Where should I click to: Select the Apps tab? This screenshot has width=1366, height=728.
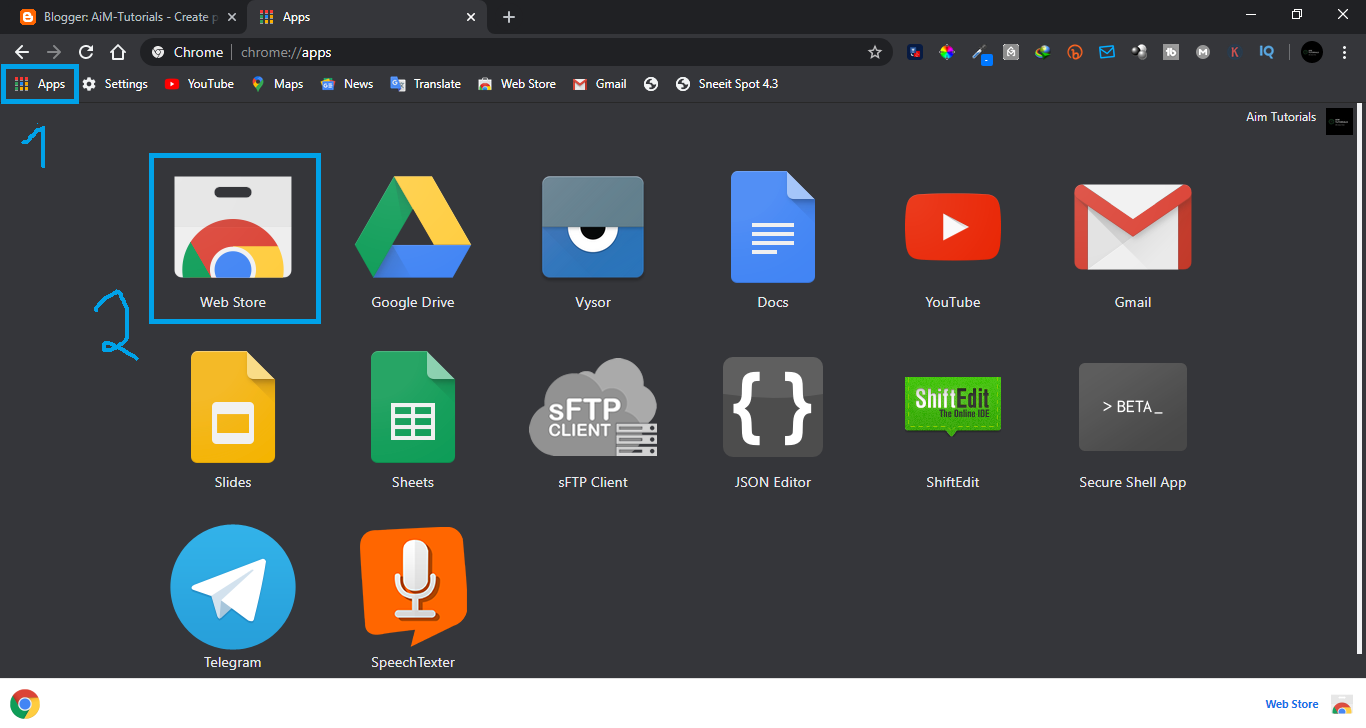pyautogui.click(x=366, y=17)
